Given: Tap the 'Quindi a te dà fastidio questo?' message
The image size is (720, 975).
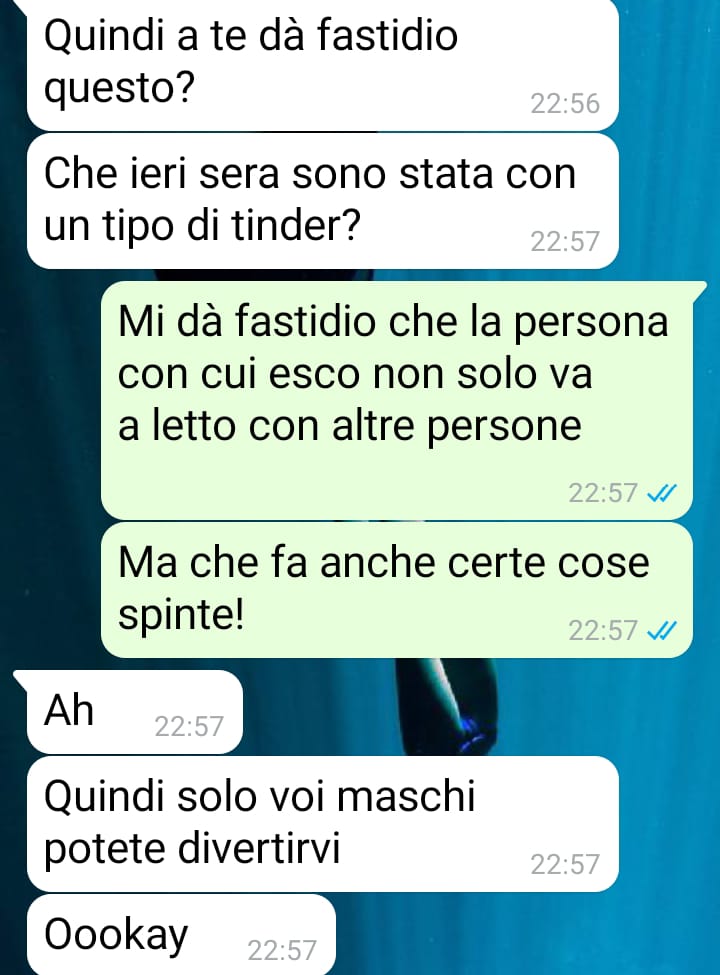Looking at the screenshot, I should [x=323, y=62].
